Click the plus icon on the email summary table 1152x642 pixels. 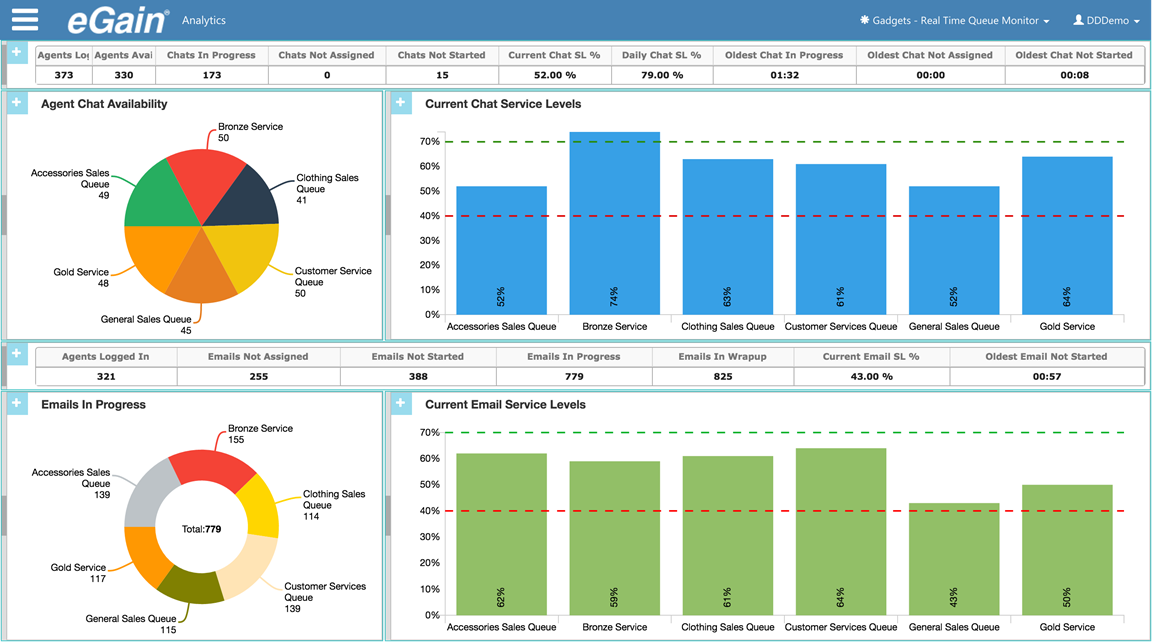(16, 351)
